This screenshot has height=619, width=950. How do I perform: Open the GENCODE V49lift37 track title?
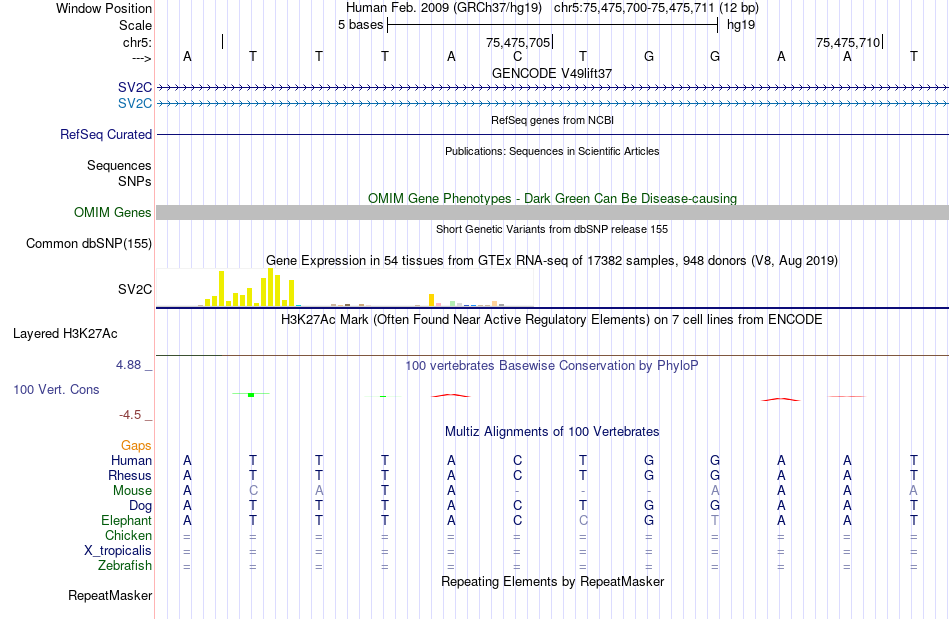(552, 73)
